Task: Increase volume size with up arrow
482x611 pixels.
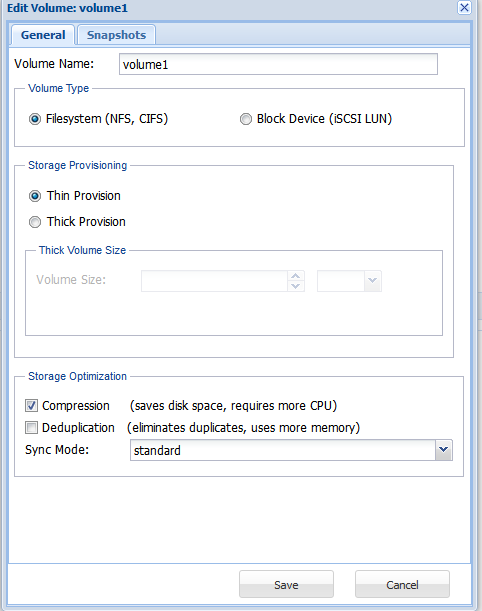Action: (296, 276)
